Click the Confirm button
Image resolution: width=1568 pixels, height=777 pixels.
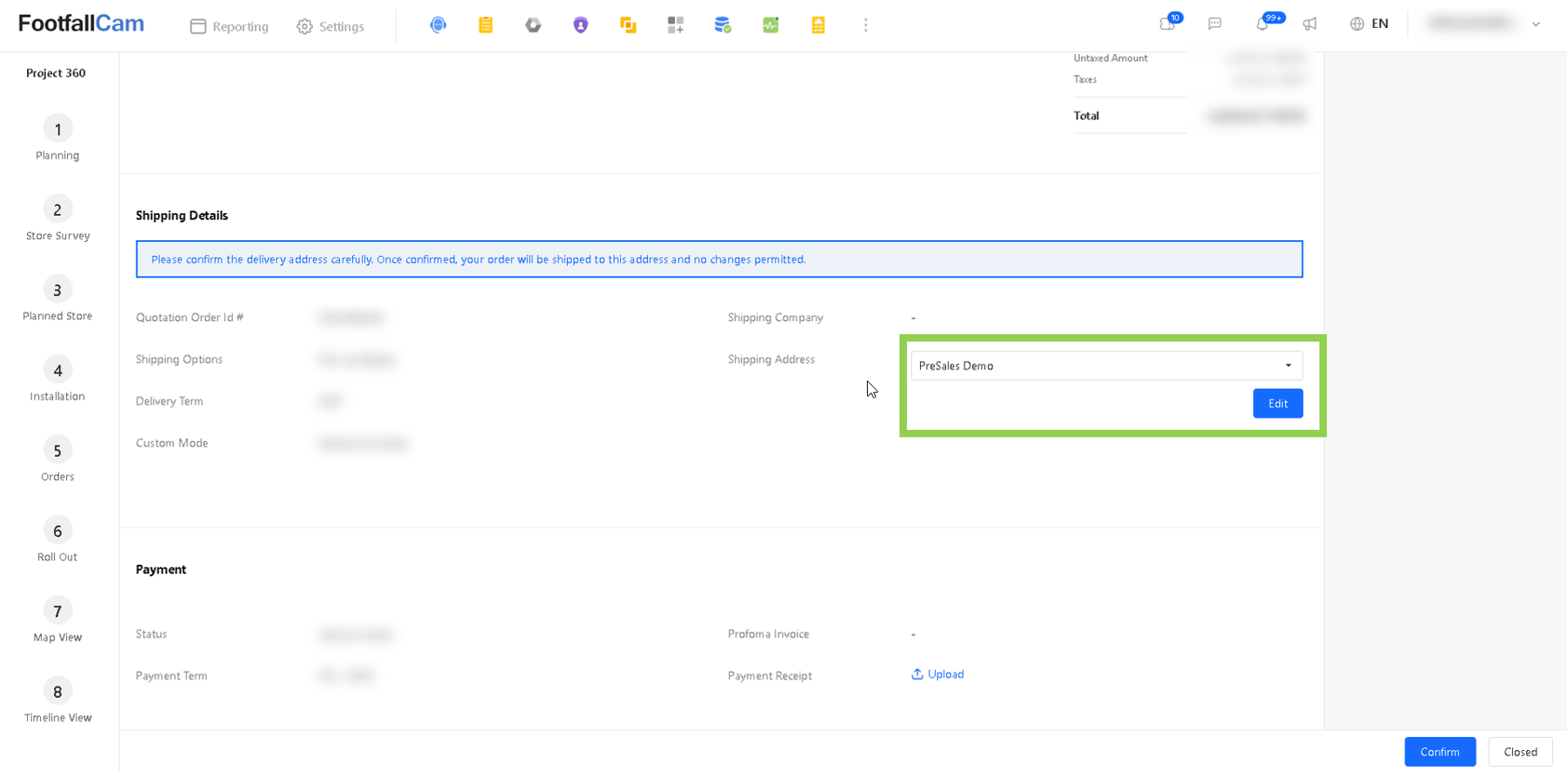click(1440, 752)
